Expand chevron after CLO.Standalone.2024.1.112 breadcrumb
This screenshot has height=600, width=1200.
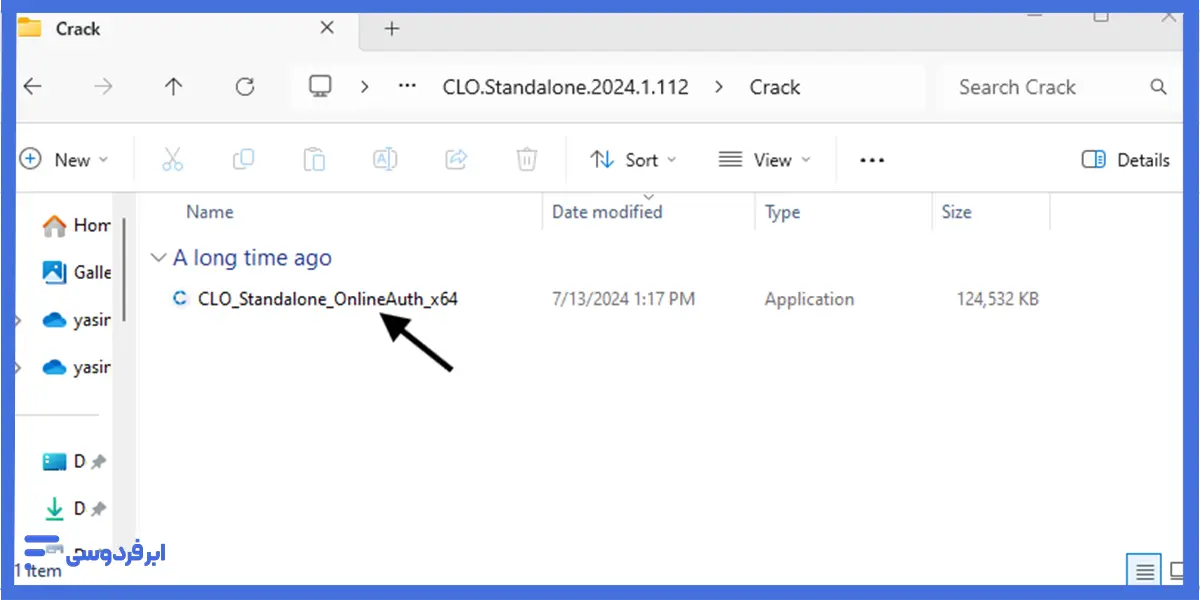[x=719, y=87]
